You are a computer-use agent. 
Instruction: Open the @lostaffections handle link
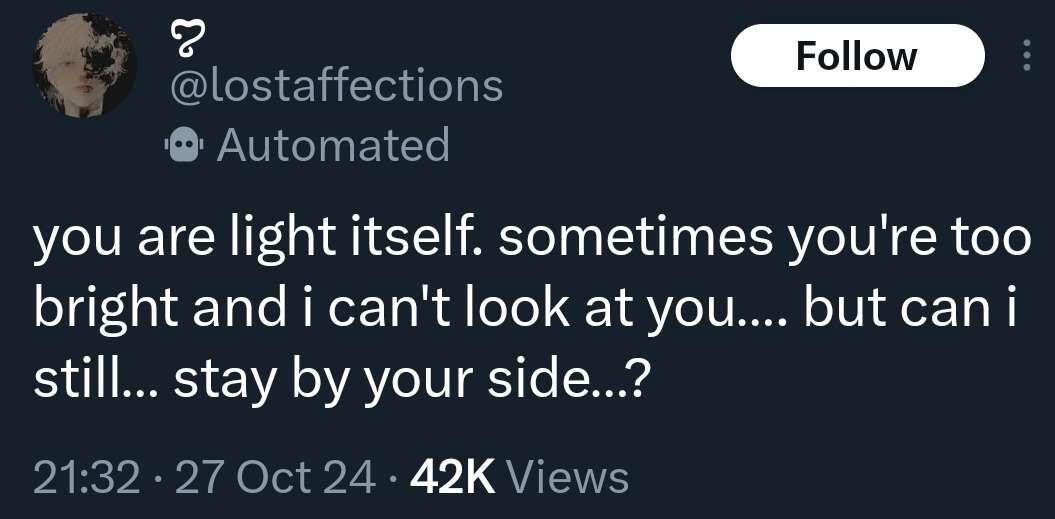(x=338, y=87)
